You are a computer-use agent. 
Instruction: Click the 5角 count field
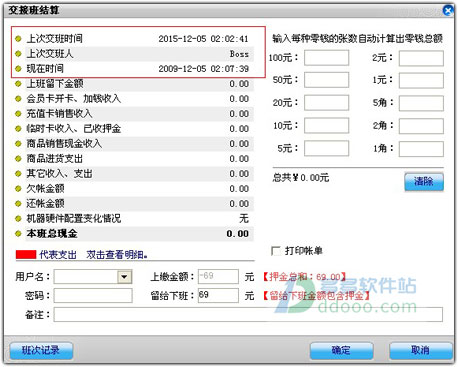[x=421, y=103]
